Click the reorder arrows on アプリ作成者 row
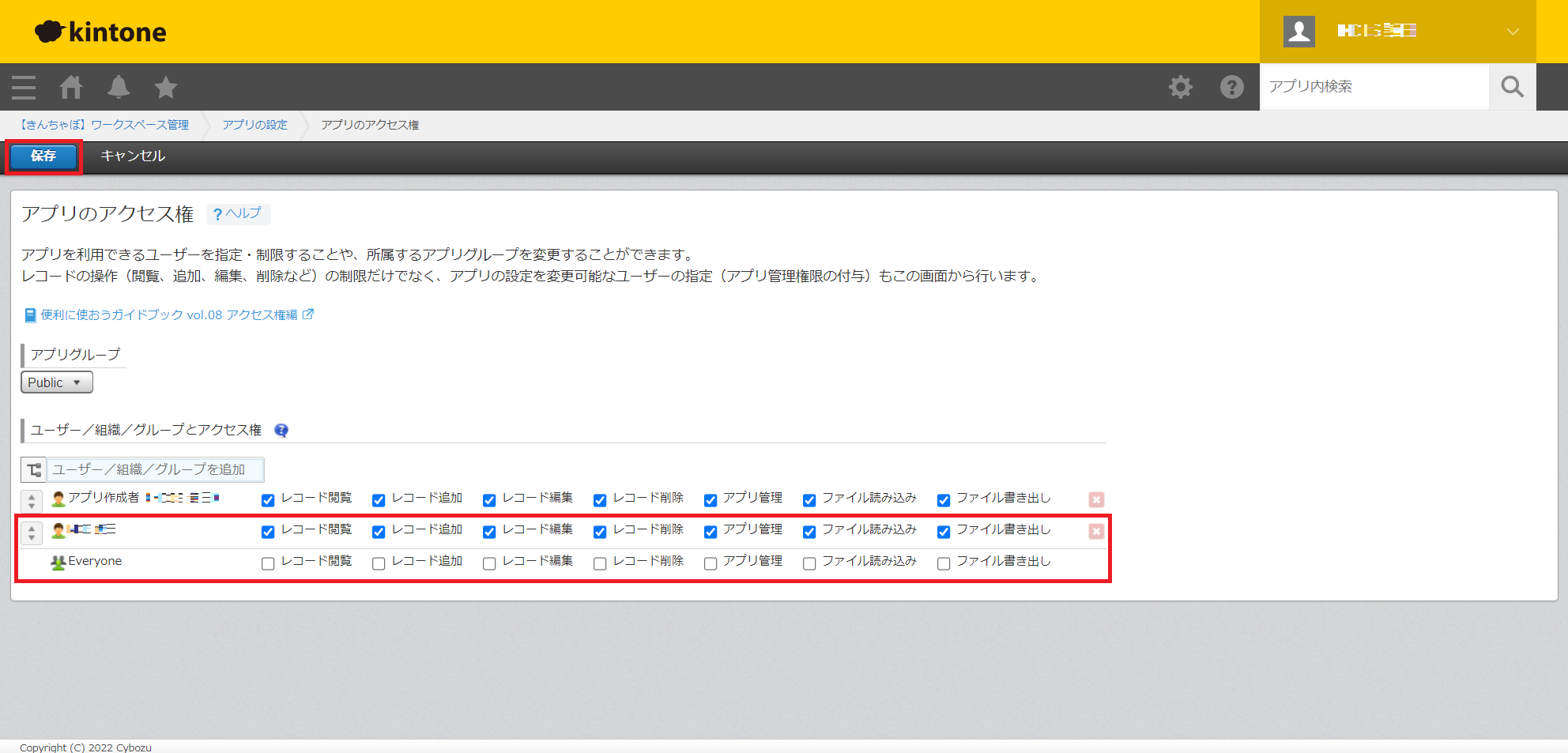Screen dimensions: 1568x753 pos(32,500)
